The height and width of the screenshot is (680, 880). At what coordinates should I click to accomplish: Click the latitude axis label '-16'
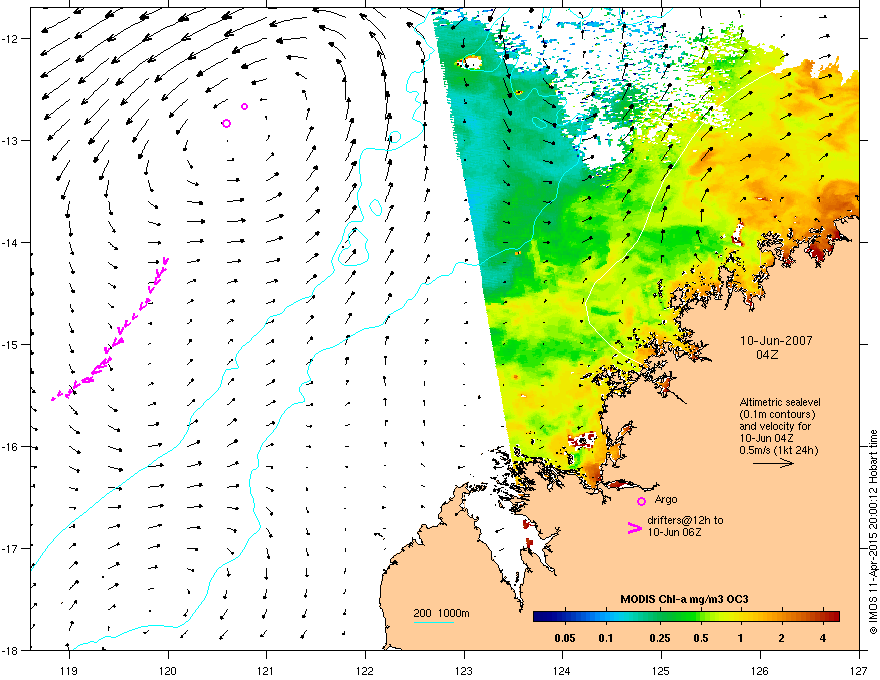11,447
